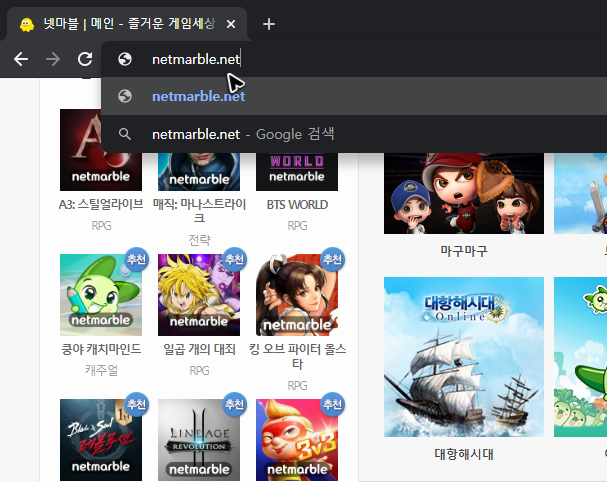This screenshot has width=607, height=482.
Task: Open the 매직: 마나스트라이크 game icon
Action: pyautogui.click(x=199, y=172)
